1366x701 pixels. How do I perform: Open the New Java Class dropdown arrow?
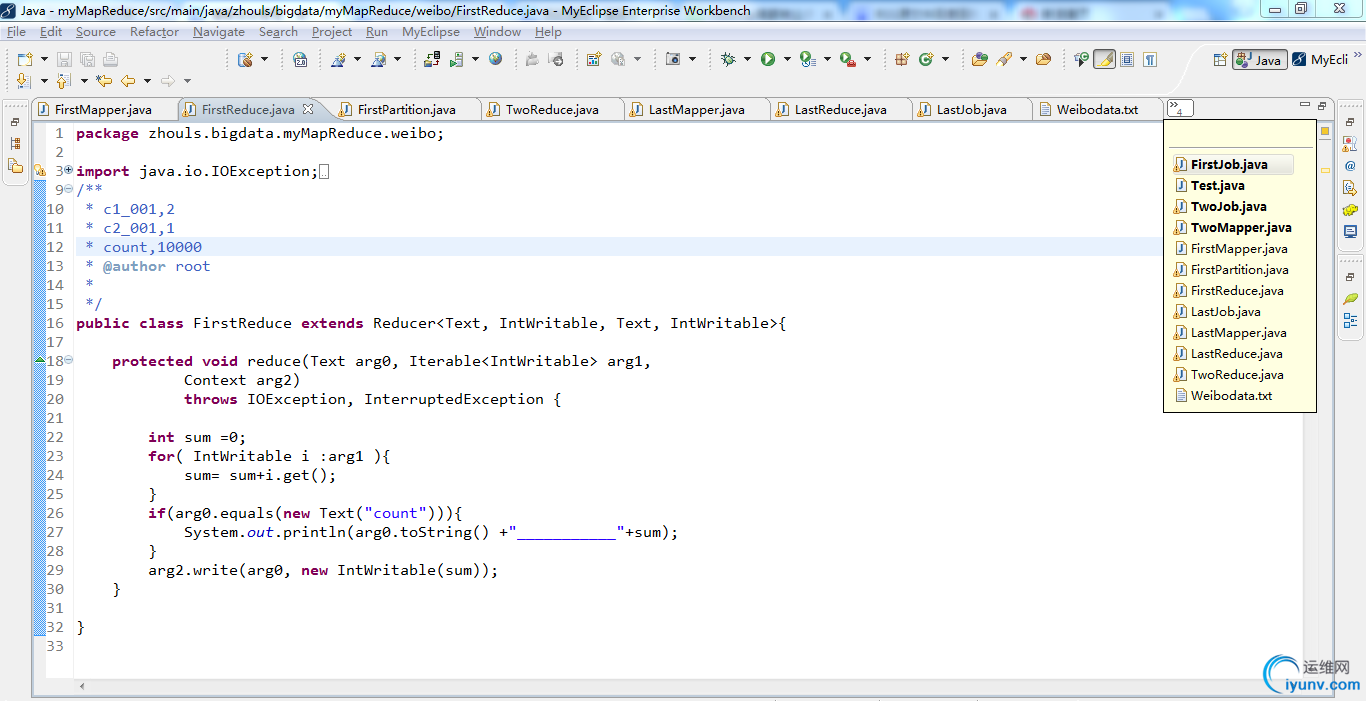point(945,59)
